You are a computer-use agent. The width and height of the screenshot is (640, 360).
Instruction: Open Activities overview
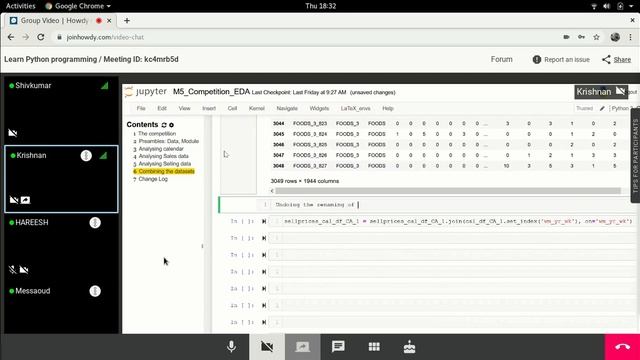point(20,6)
